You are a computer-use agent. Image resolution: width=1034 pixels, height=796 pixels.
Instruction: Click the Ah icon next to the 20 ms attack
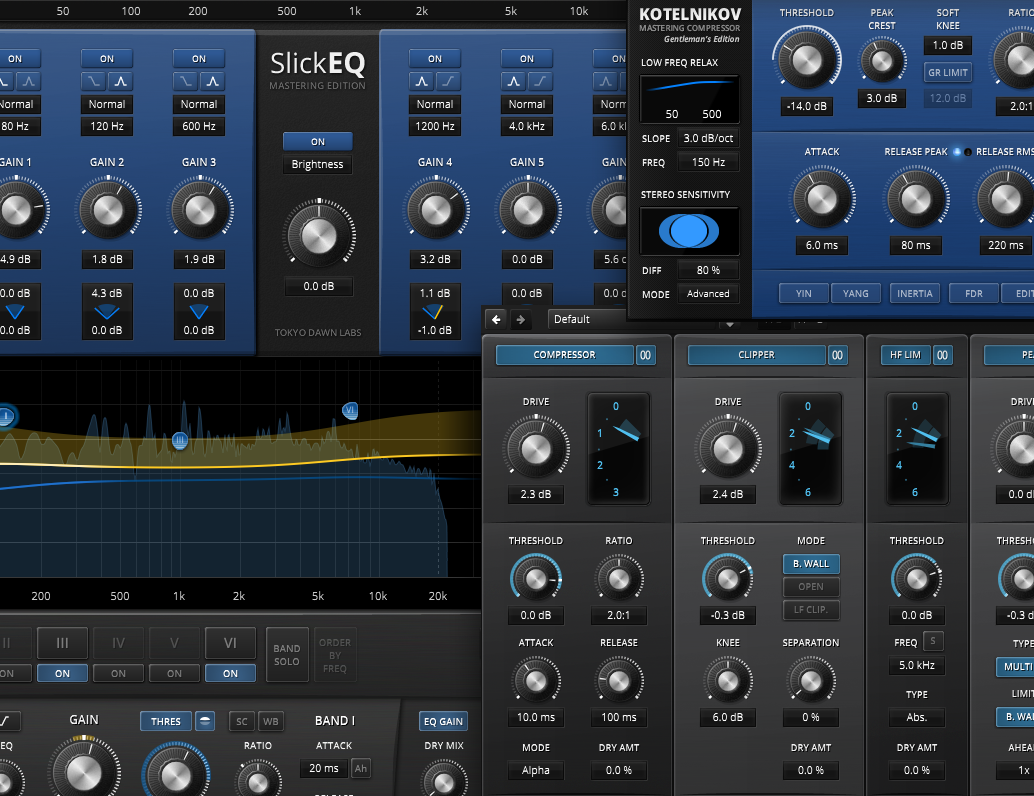point(361,768)
